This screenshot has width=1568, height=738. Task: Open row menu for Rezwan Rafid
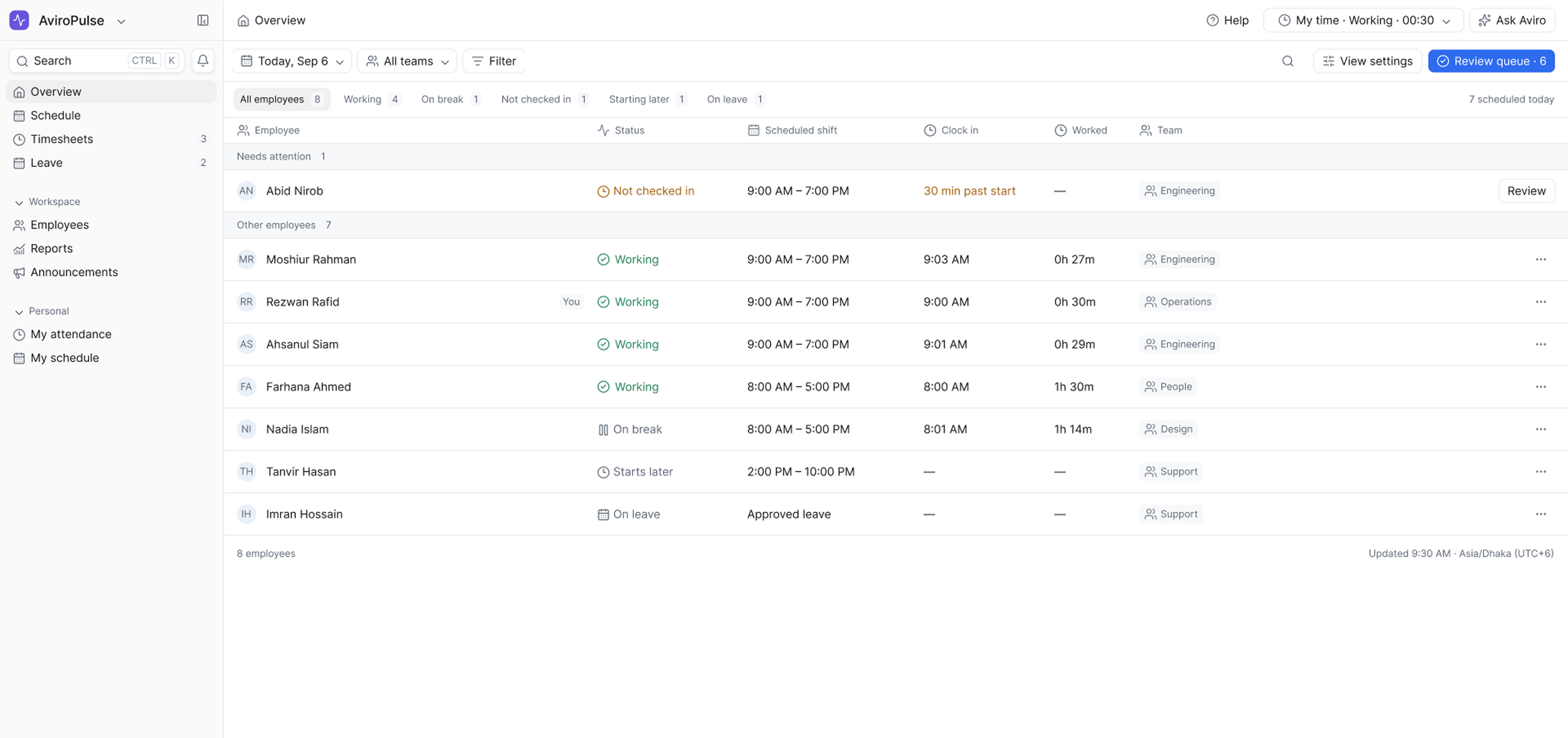click(x=1541, y=302)
